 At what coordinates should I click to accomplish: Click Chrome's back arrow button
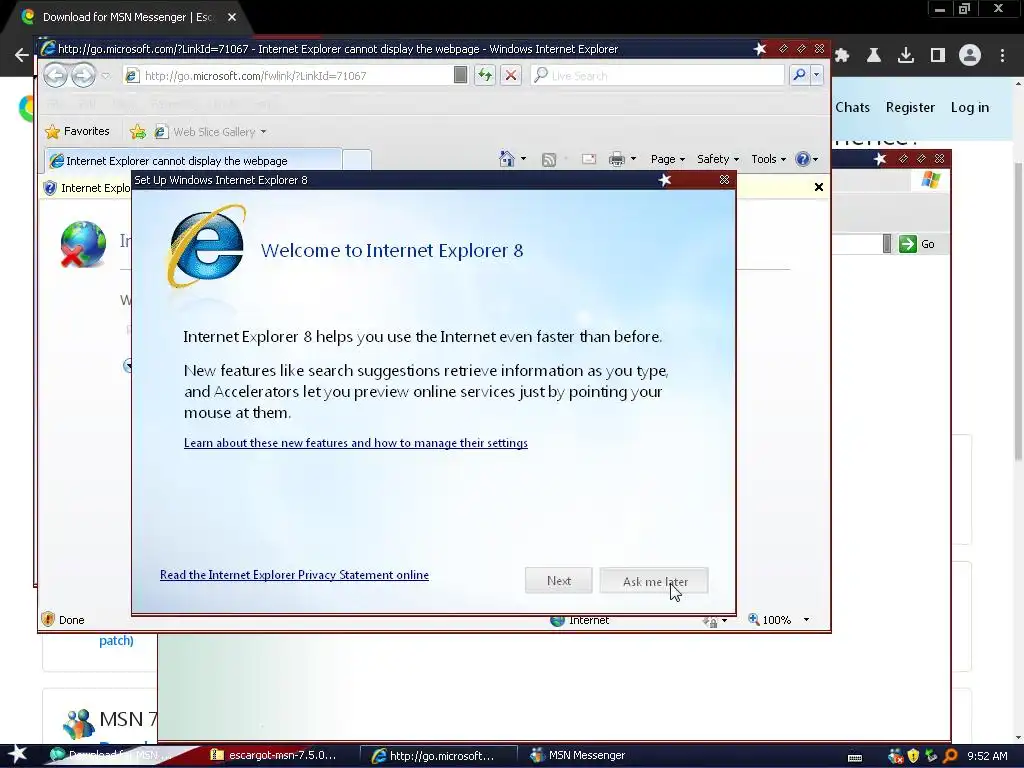click(21, 56)
